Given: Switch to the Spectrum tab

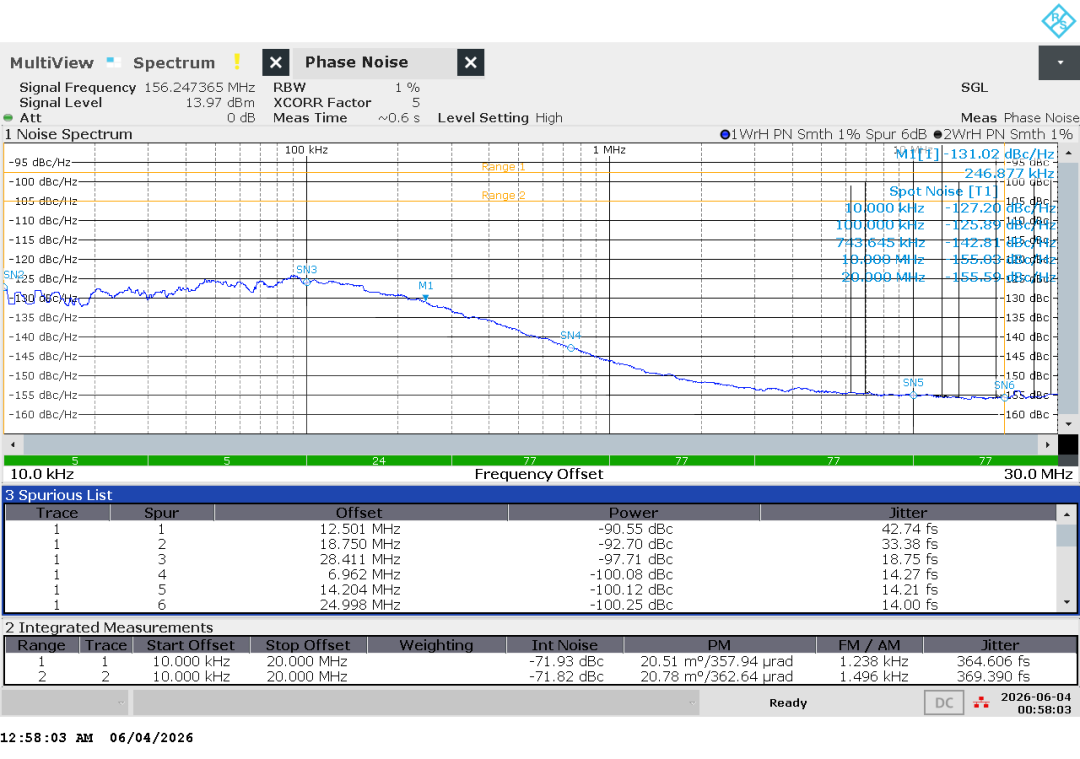Looking at the screenshot, I should coord(174,63).
